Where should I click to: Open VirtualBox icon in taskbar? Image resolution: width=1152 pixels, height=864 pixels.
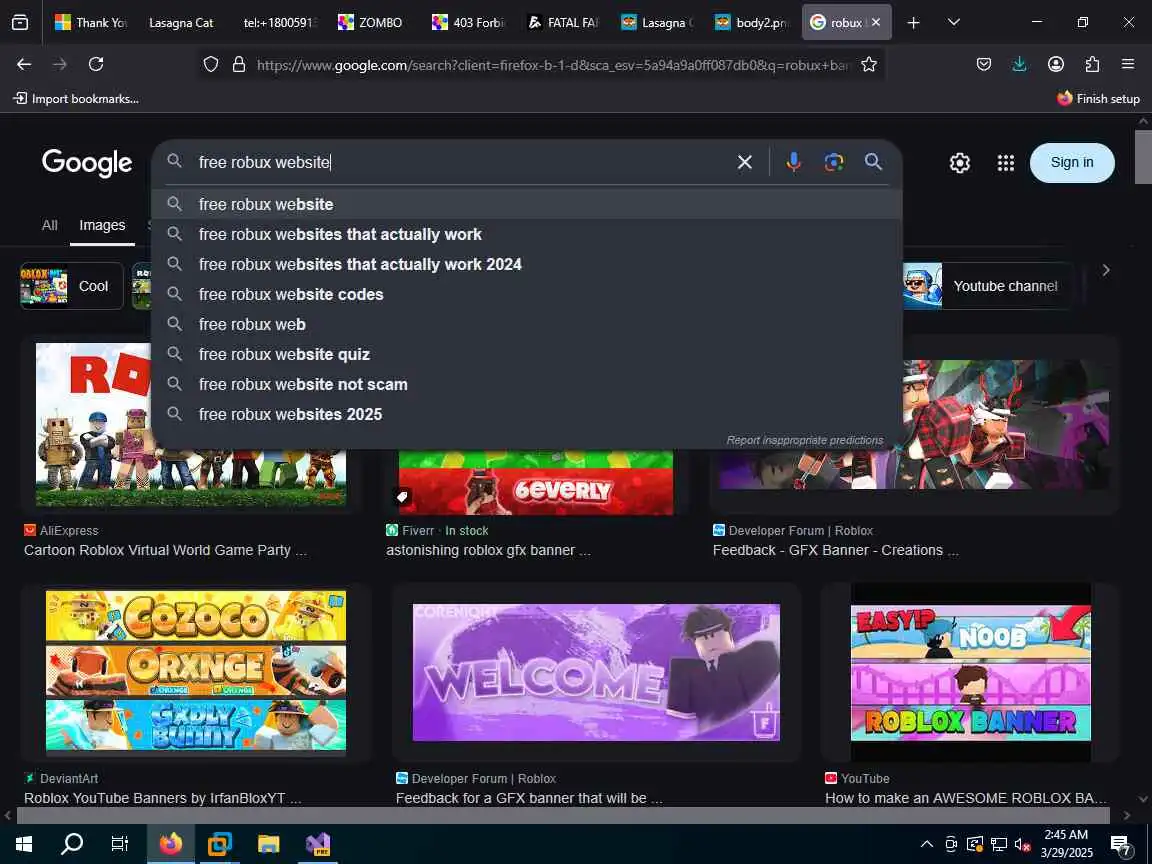click(x=219, y=844)
